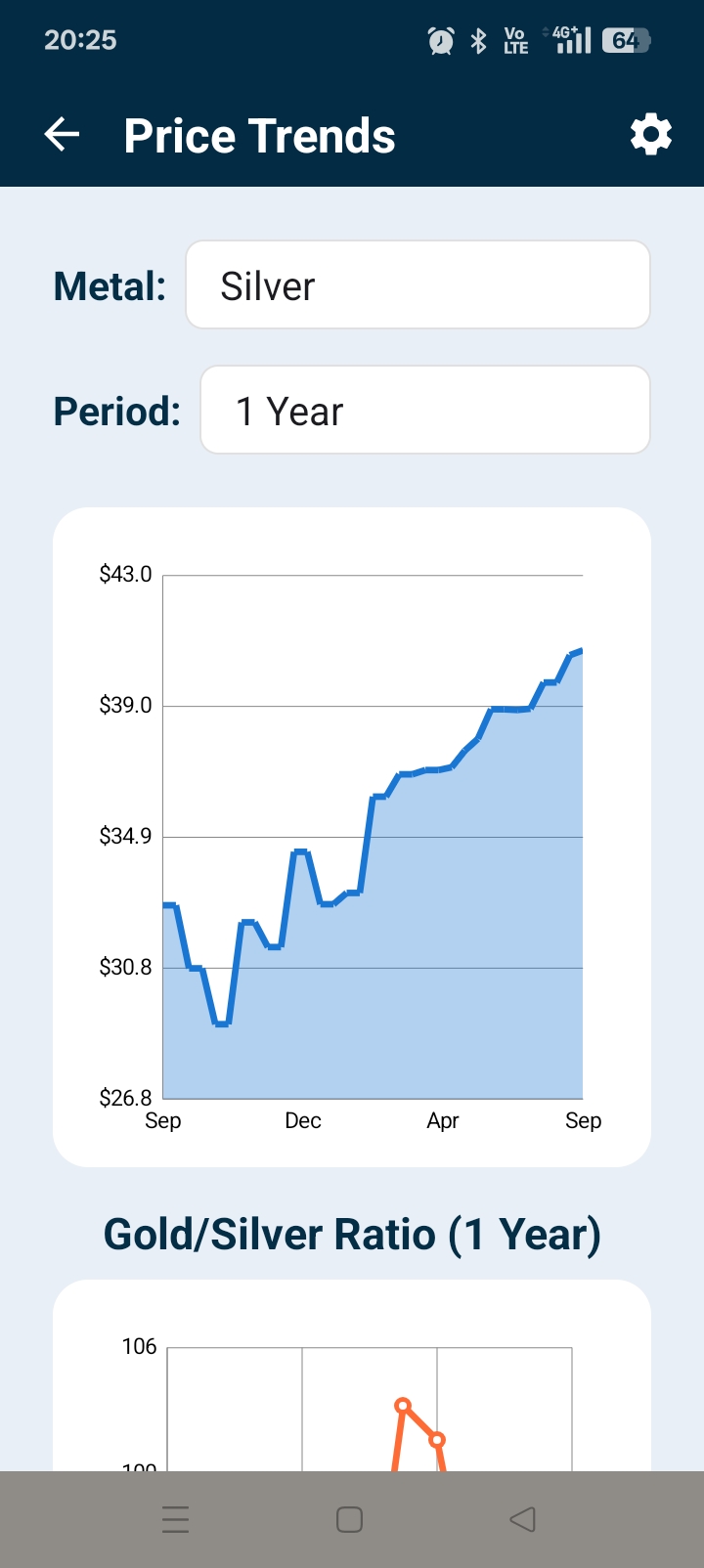This screenshot has height=1568, width=704.
Task: Tap the Apr label on chart axis
Action: click(x=443, y=1121)
